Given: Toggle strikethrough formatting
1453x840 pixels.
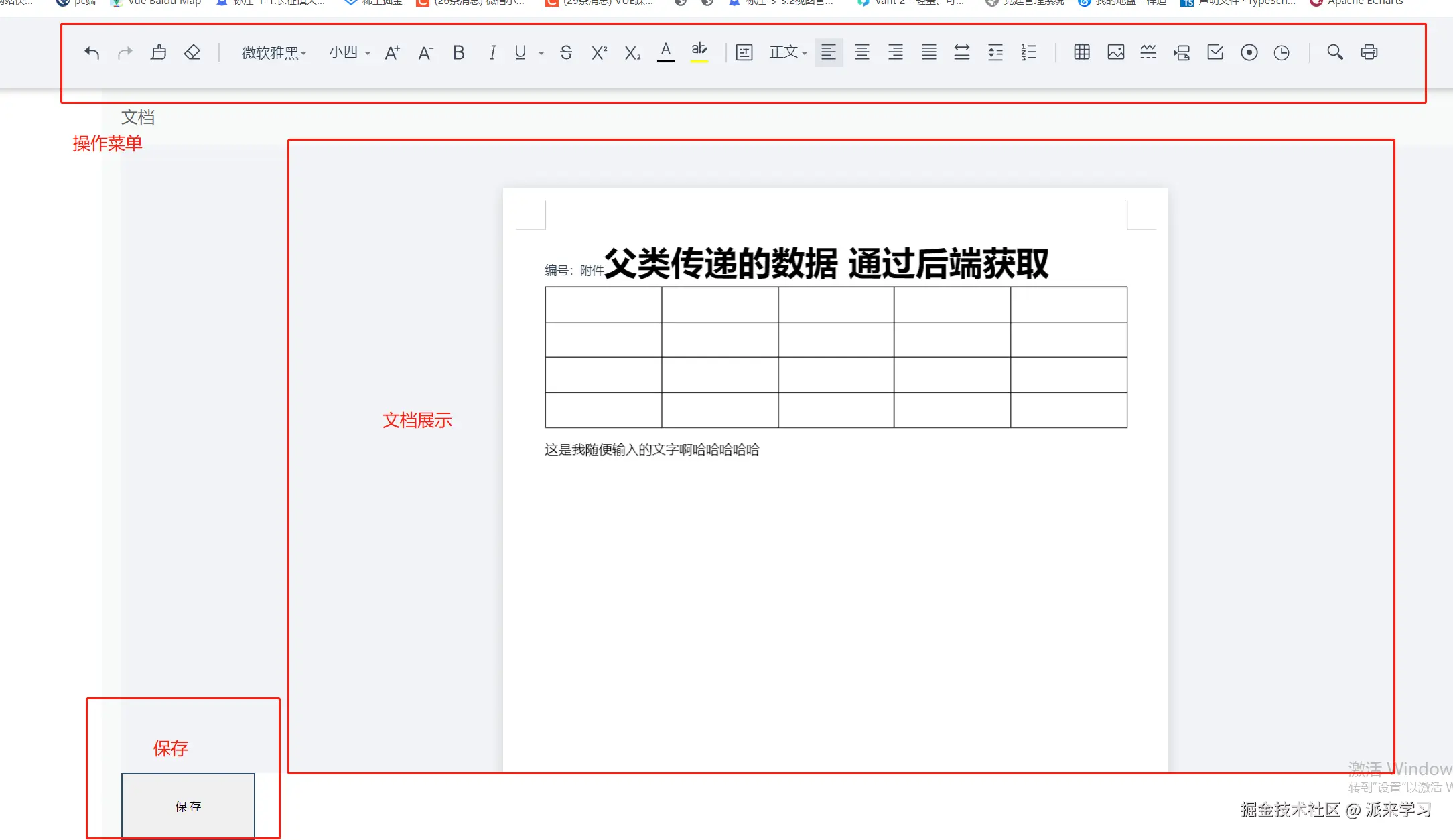Looking at the screenshot, I should 565,52.
